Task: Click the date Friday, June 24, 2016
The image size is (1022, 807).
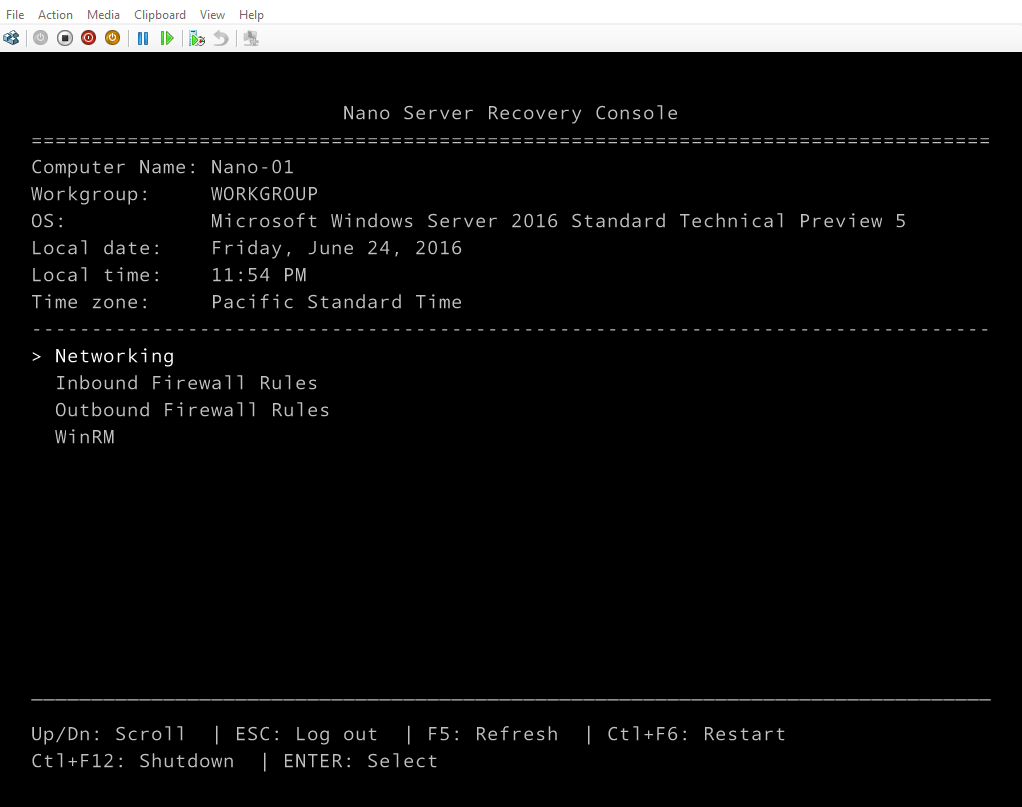Action: pos(336,248)
